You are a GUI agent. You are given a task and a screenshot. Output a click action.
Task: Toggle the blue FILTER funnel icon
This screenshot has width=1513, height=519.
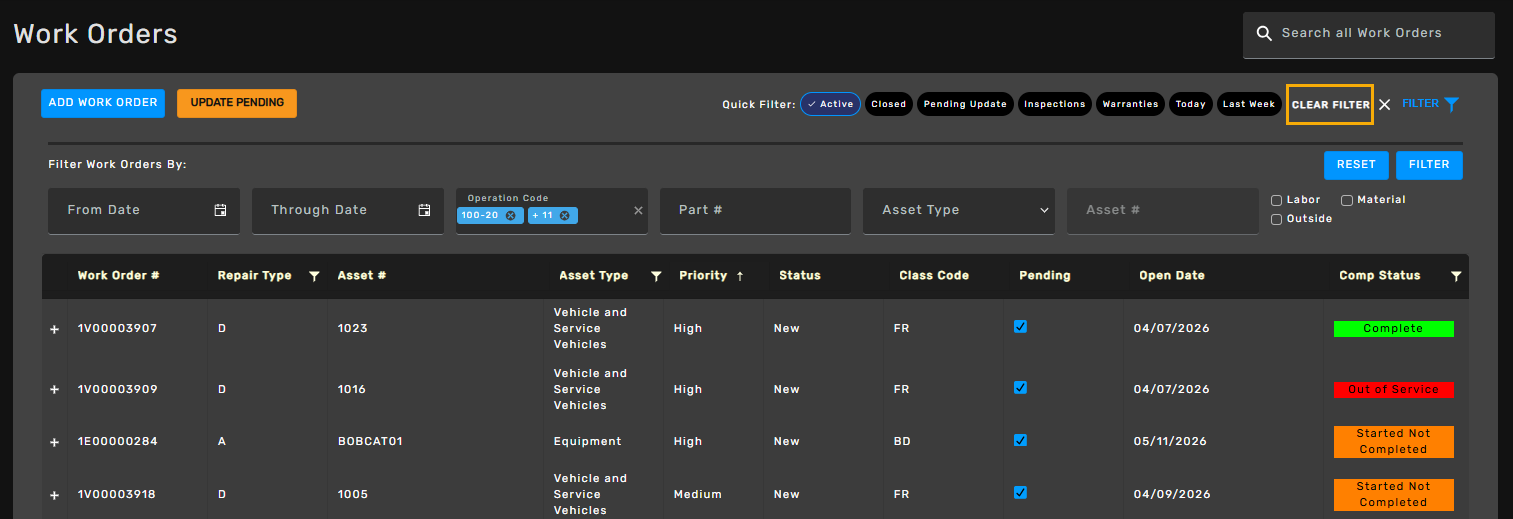pos(1452,104)
